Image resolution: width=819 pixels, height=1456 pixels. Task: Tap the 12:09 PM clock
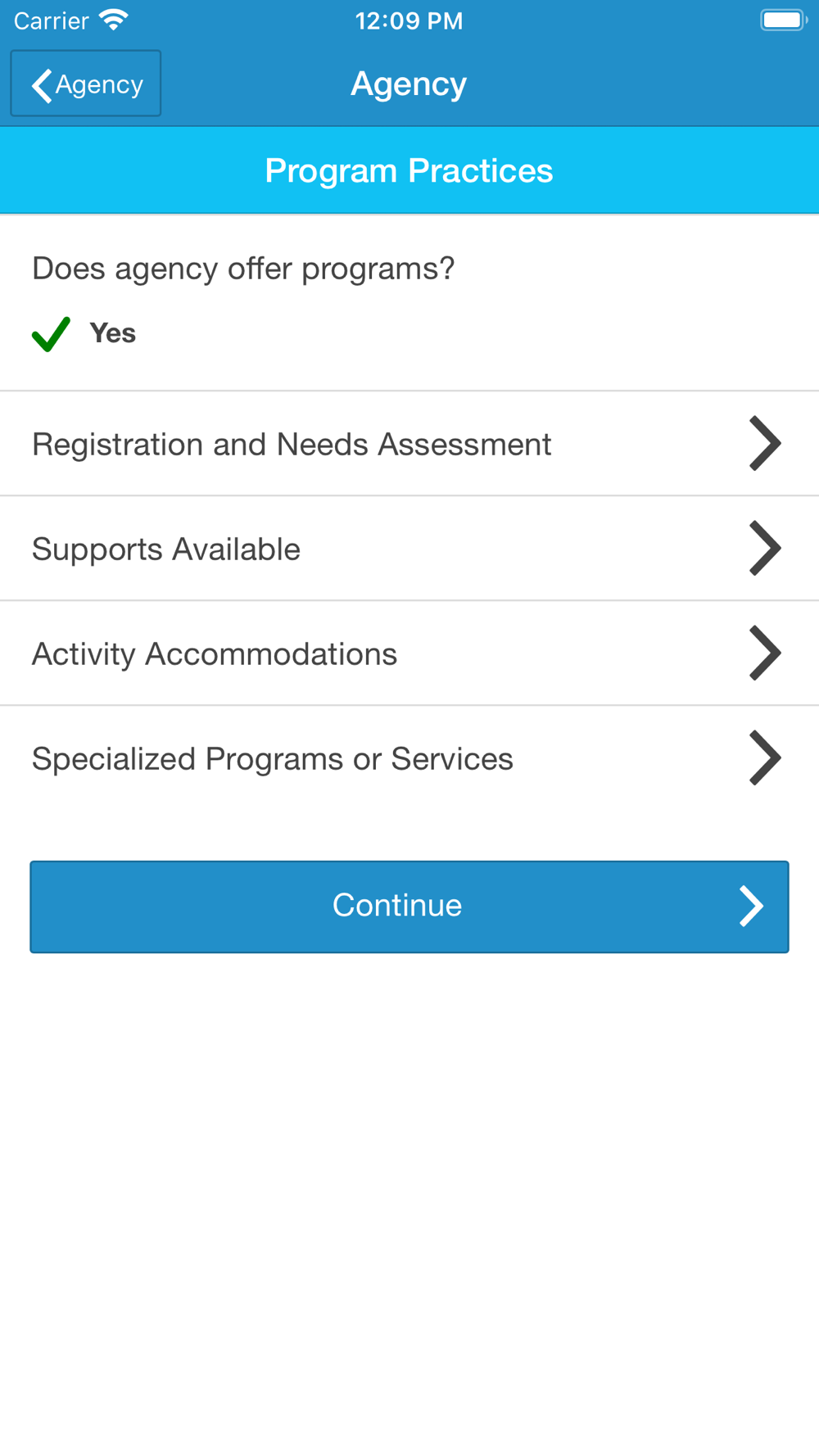click(409, 20)
